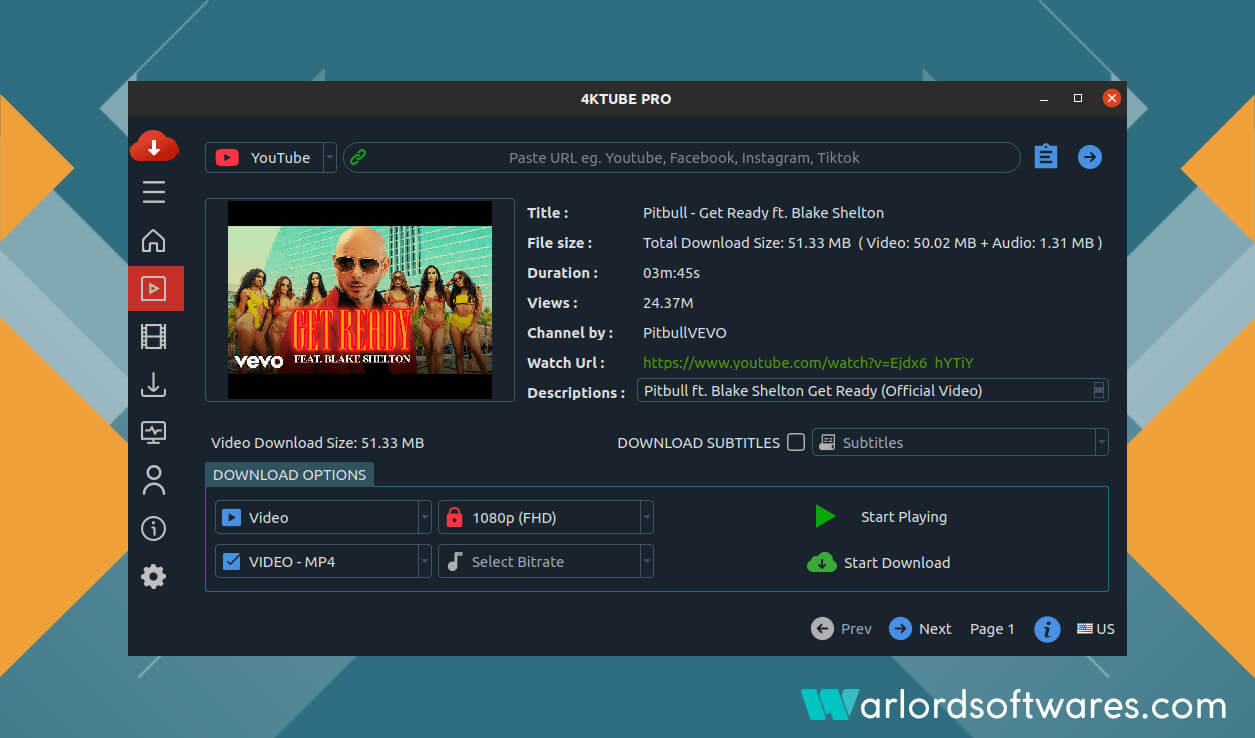Click the paste clipboard icon

coord(1046,157)
